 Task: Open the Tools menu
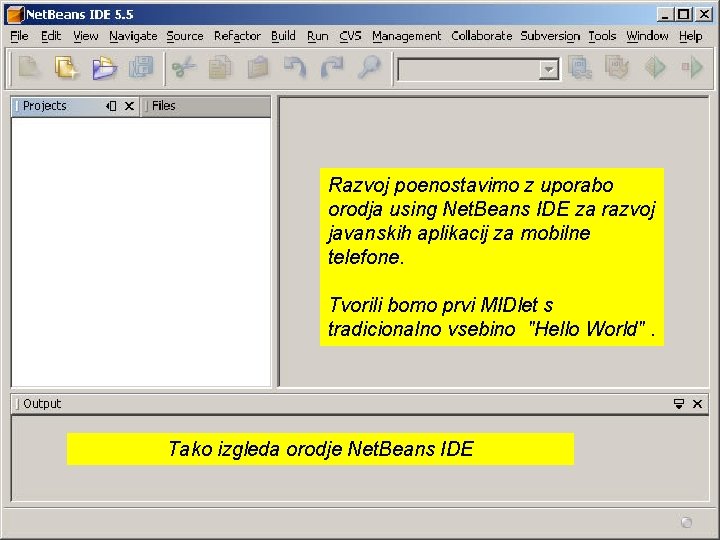(x=602, y=36)
